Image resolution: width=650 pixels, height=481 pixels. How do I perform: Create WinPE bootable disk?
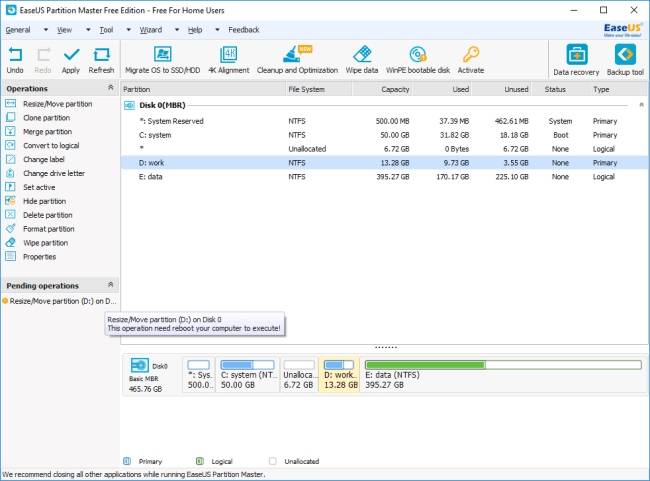click(417, 60)
